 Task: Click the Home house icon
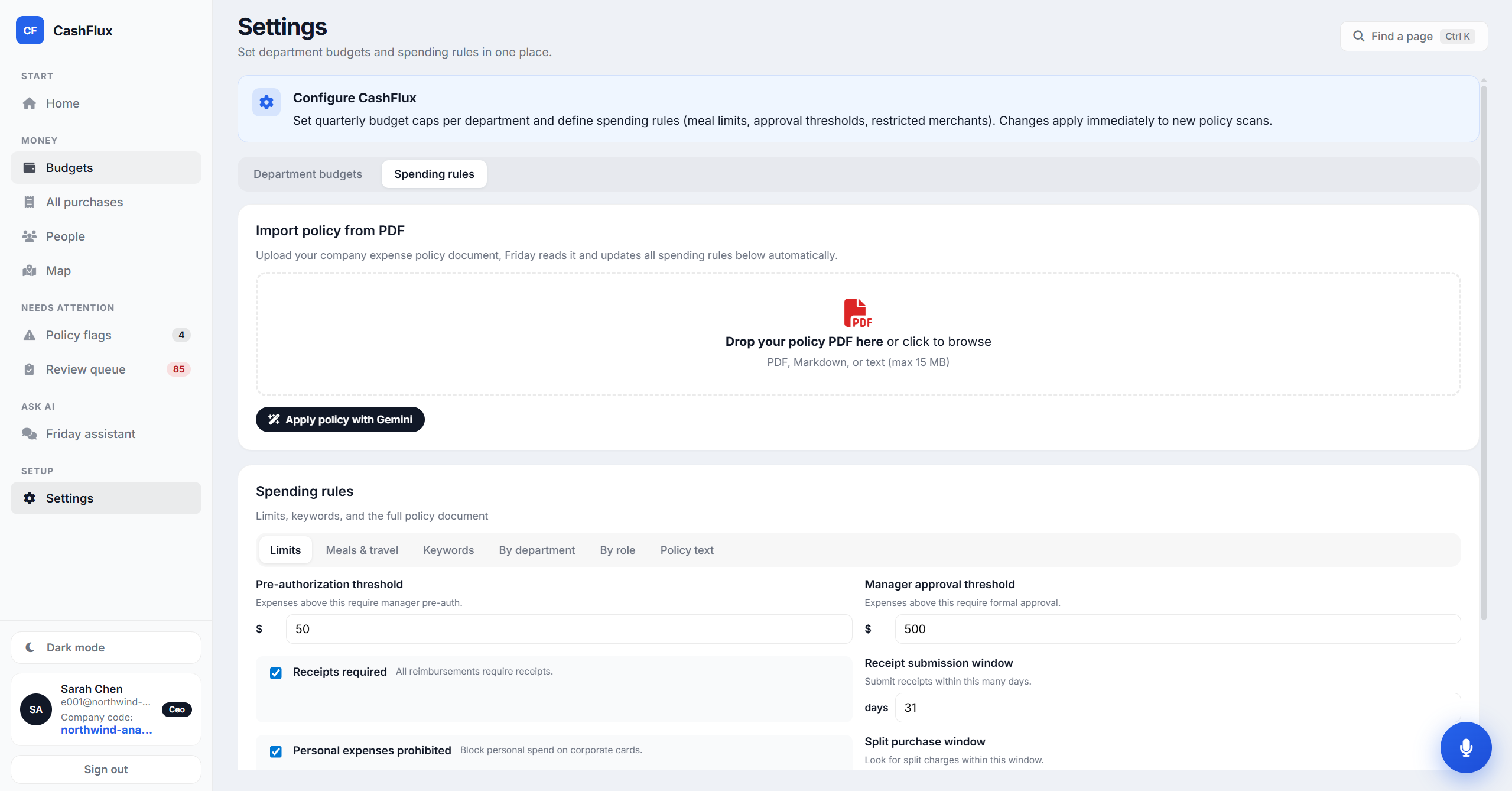pos(30,103)
